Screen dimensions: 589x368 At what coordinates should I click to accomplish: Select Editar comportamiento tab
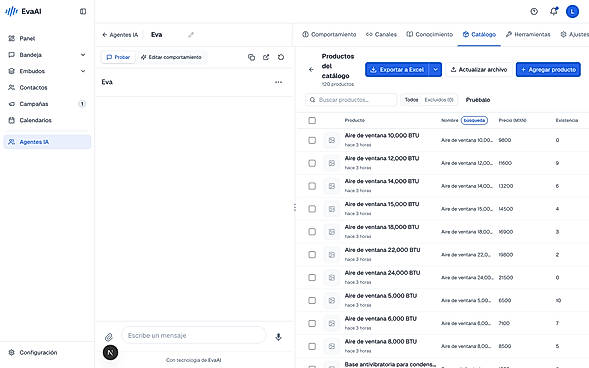pyautogui.click(x=171, y=57)
